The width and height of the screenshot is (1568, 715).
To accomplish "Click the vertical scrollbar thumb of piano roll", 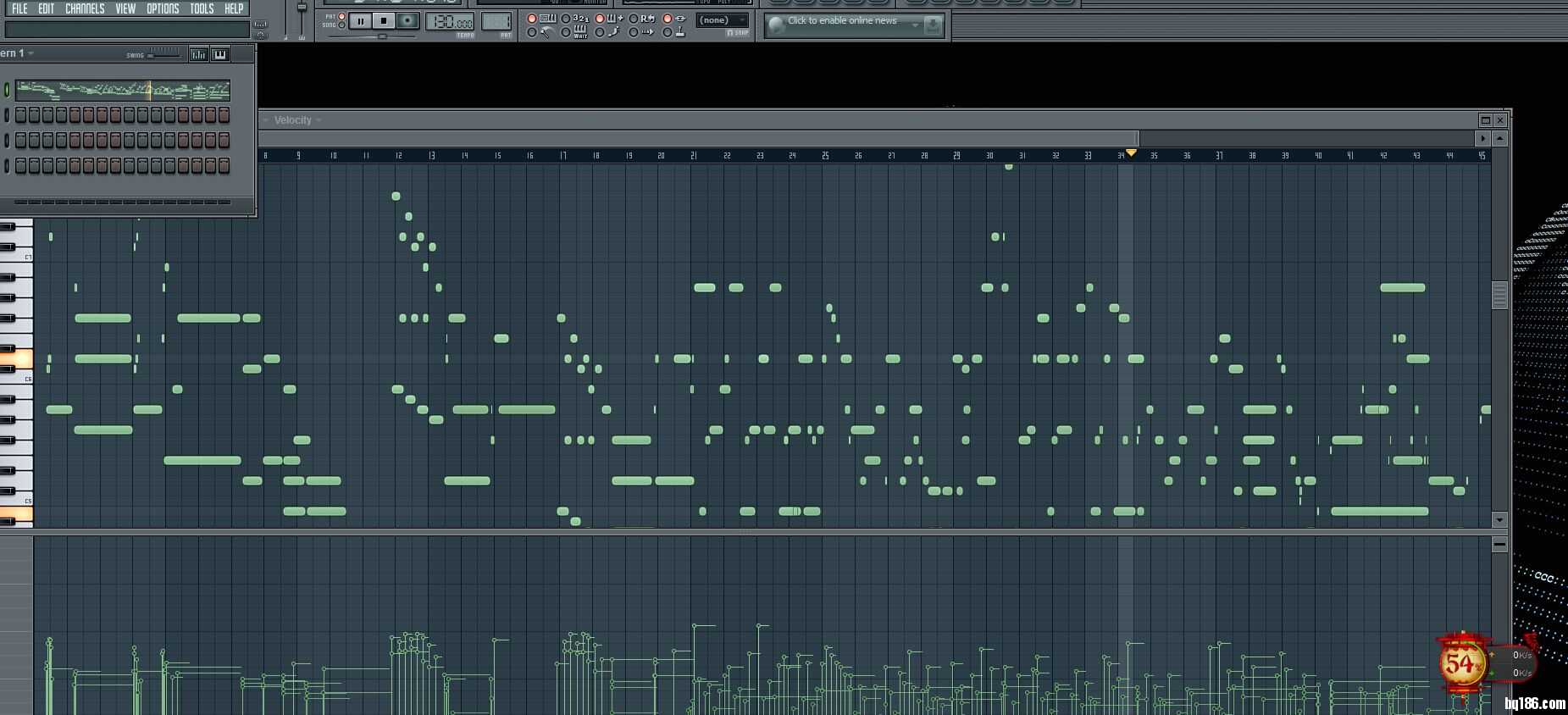I will (x=1499, y=295).
